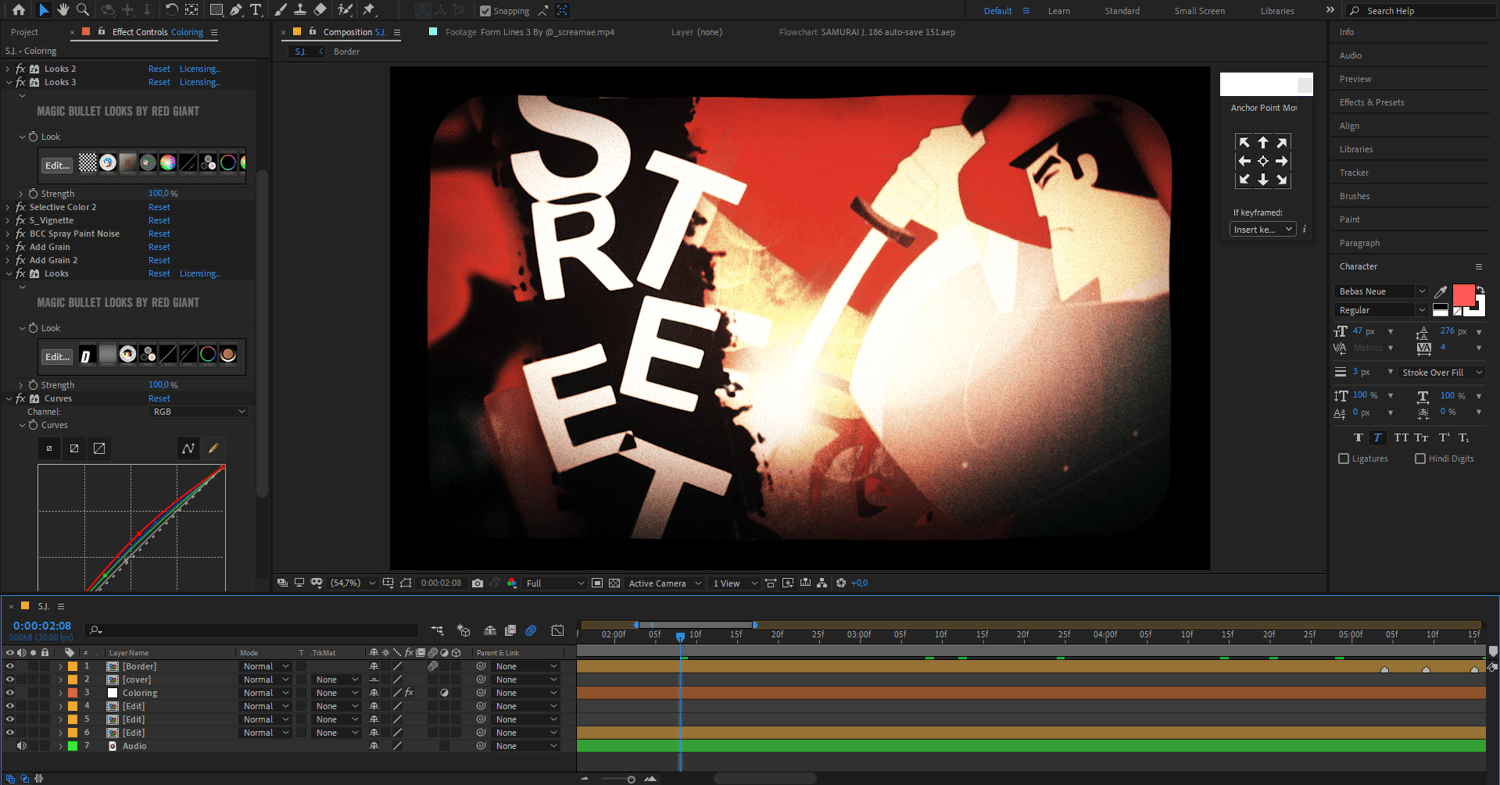Select the Hand tool

[63, 10]
